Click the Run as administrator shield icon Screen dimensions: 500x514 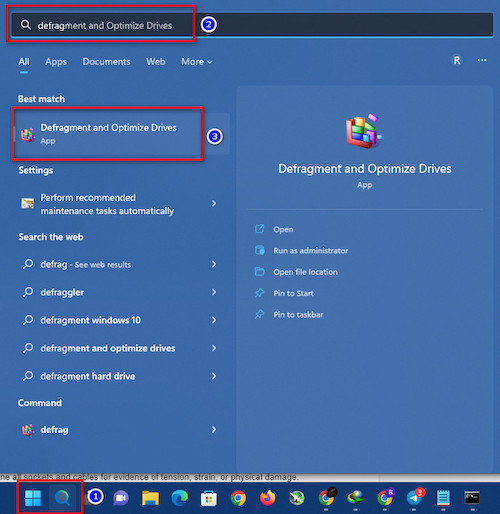coord(259,250)
